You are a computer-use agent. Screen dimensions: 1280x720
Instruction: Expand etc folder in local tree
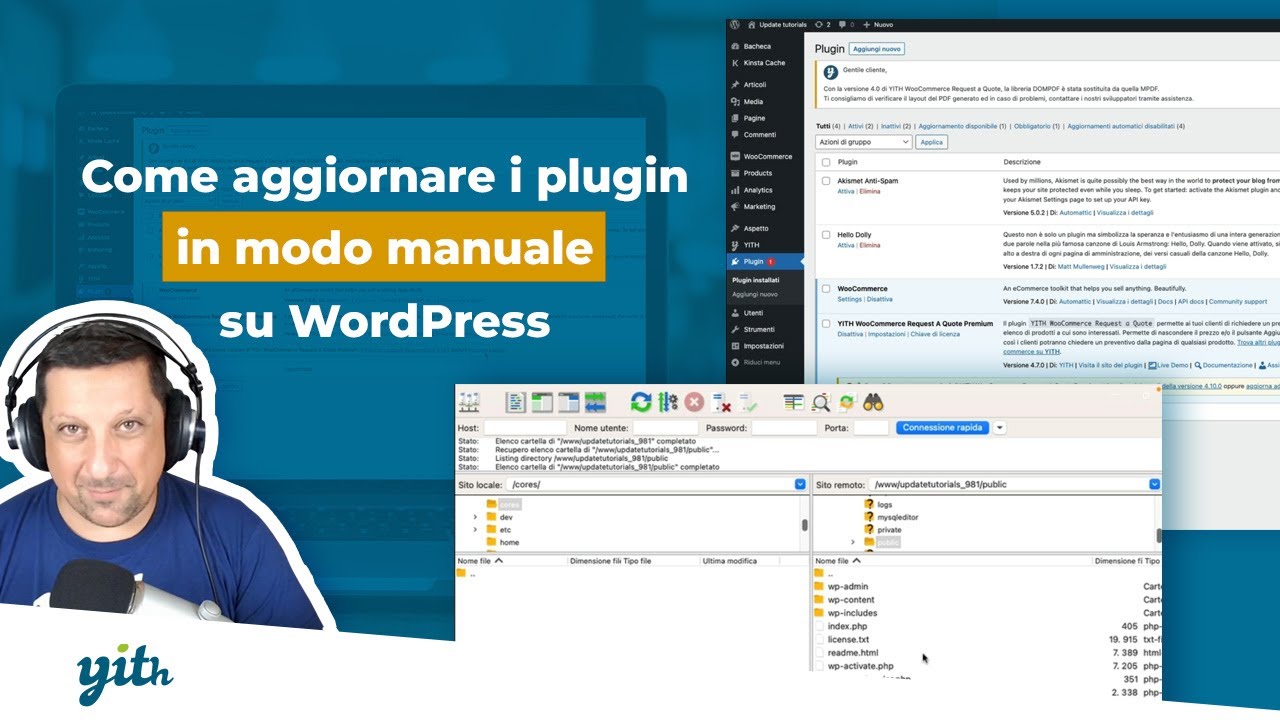tap(475, 530)
